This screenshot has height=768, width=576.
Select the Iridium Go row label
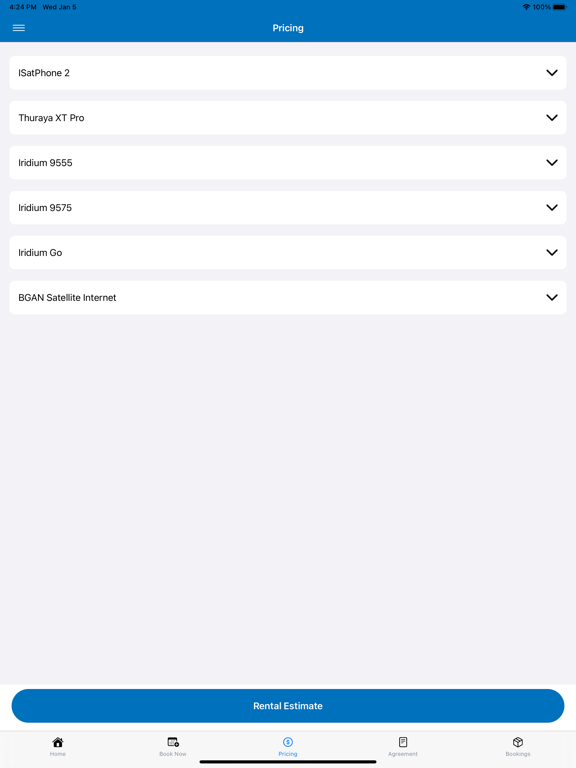click(x=40, y=253)
